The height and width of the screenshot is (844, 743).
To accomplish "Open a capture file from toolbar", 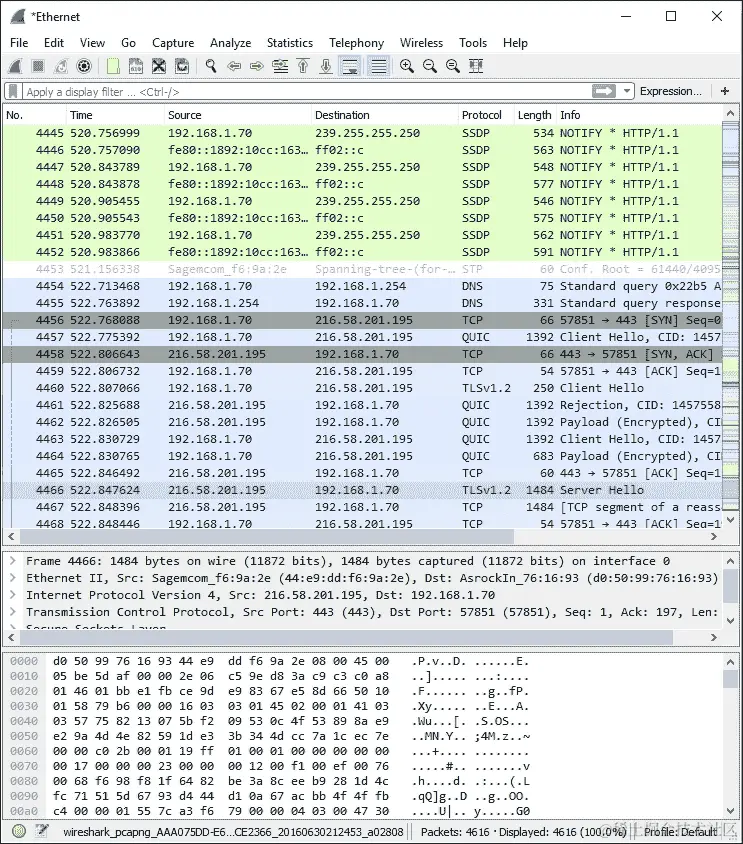I will (113, 66).
